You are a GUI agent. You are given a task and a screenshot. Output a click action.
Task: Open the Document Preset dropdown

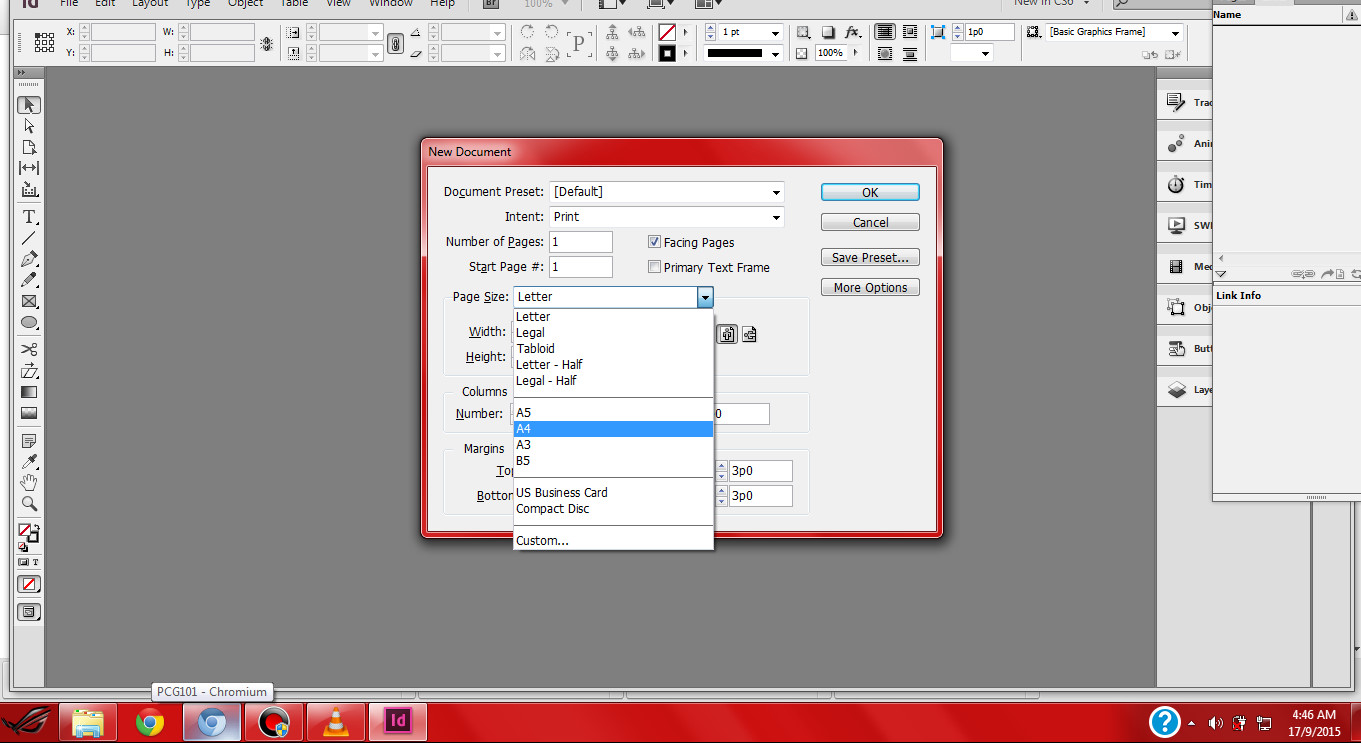click(776, 191)
